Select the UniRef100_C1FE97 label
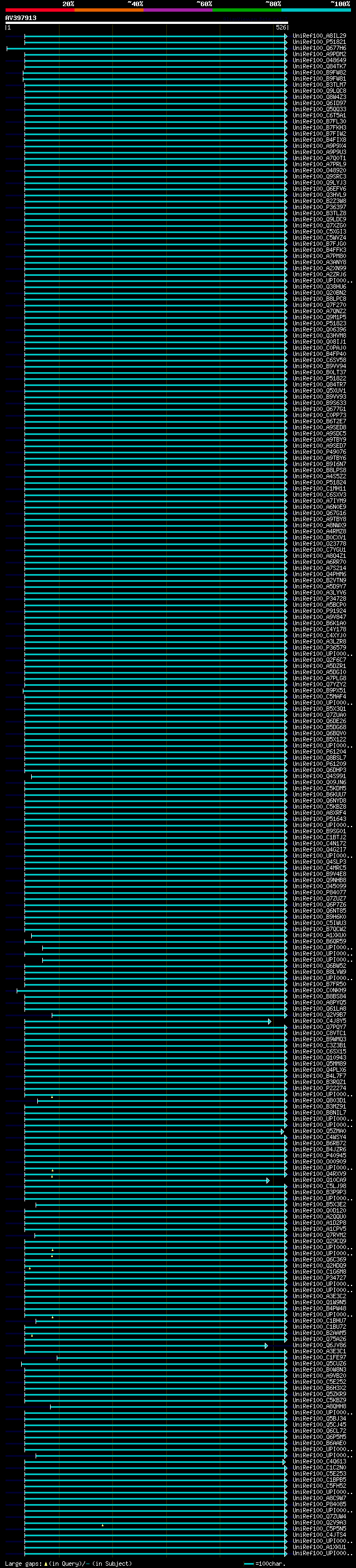This screenshot has width=356, height=1568. pyautogui.click(x=319, y=1357)
